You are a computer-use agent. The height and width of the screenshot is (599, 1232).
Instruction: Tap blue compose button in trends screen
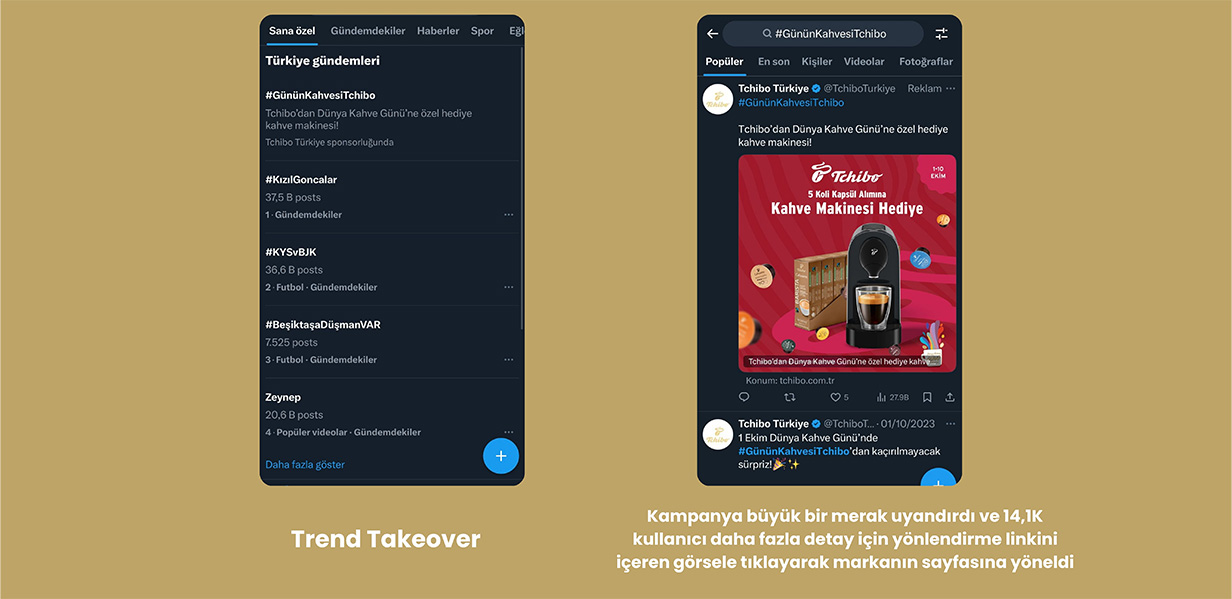click(501, 456)
